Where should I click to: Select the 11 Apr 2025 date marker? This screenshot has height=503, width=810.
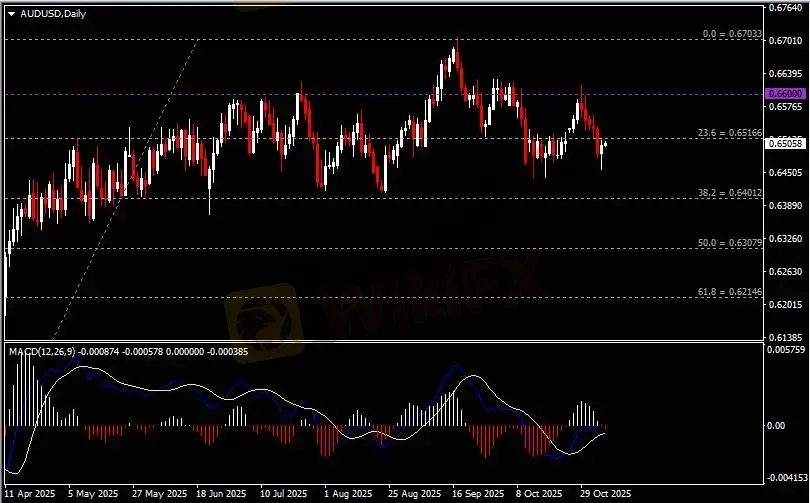[29, 493]
